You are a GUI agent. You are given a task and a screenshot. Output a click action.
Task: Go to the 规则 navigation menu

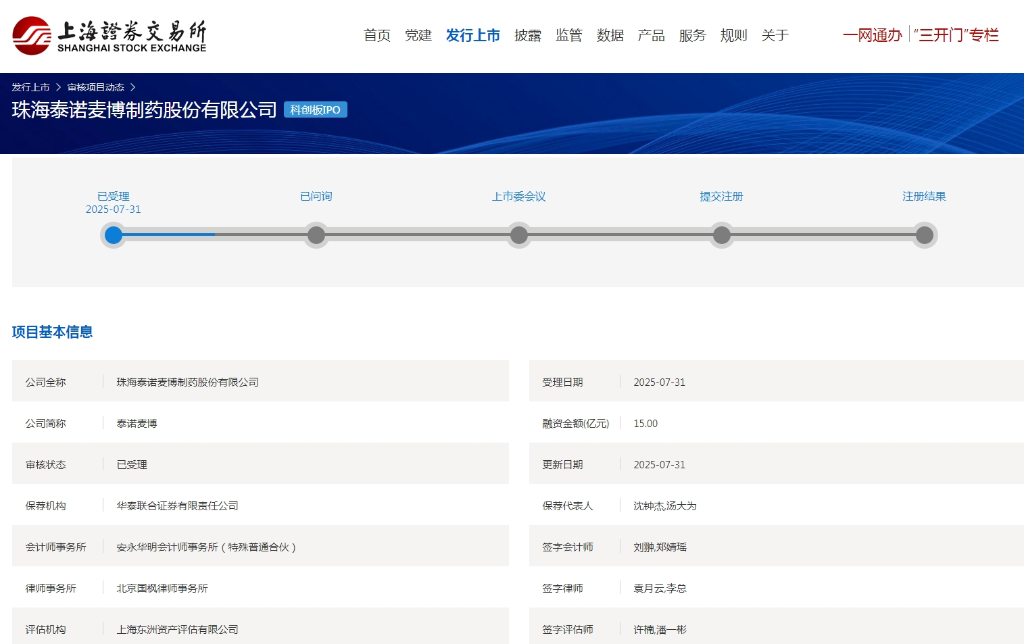point(733,35)
